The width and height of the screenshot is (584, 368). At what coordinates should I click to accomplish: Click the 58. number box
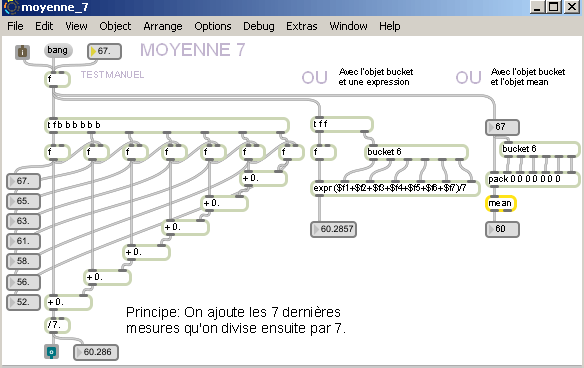click(x=23, y=261)
